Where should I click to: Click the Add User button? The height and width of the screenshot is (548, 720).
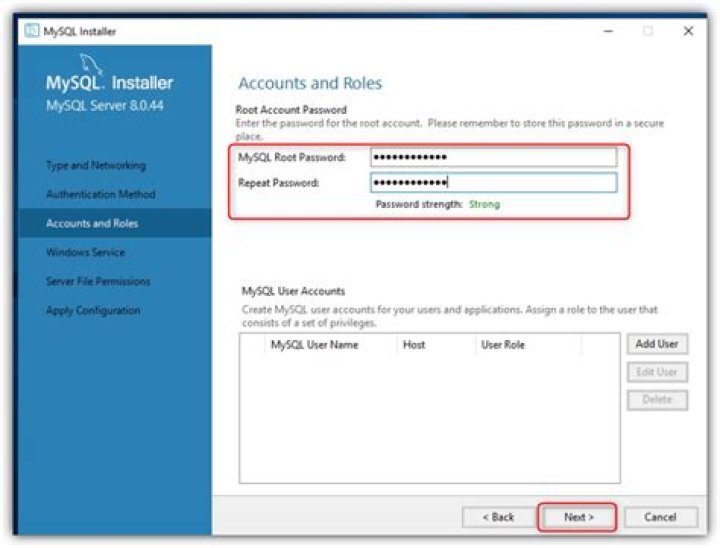[657, 344]
